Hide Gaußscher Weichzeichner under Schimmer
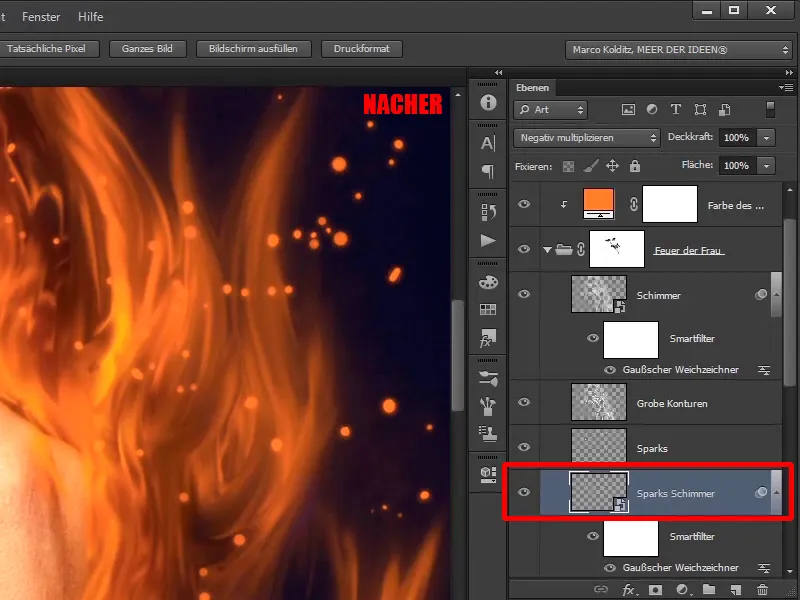 coord(610,370)
